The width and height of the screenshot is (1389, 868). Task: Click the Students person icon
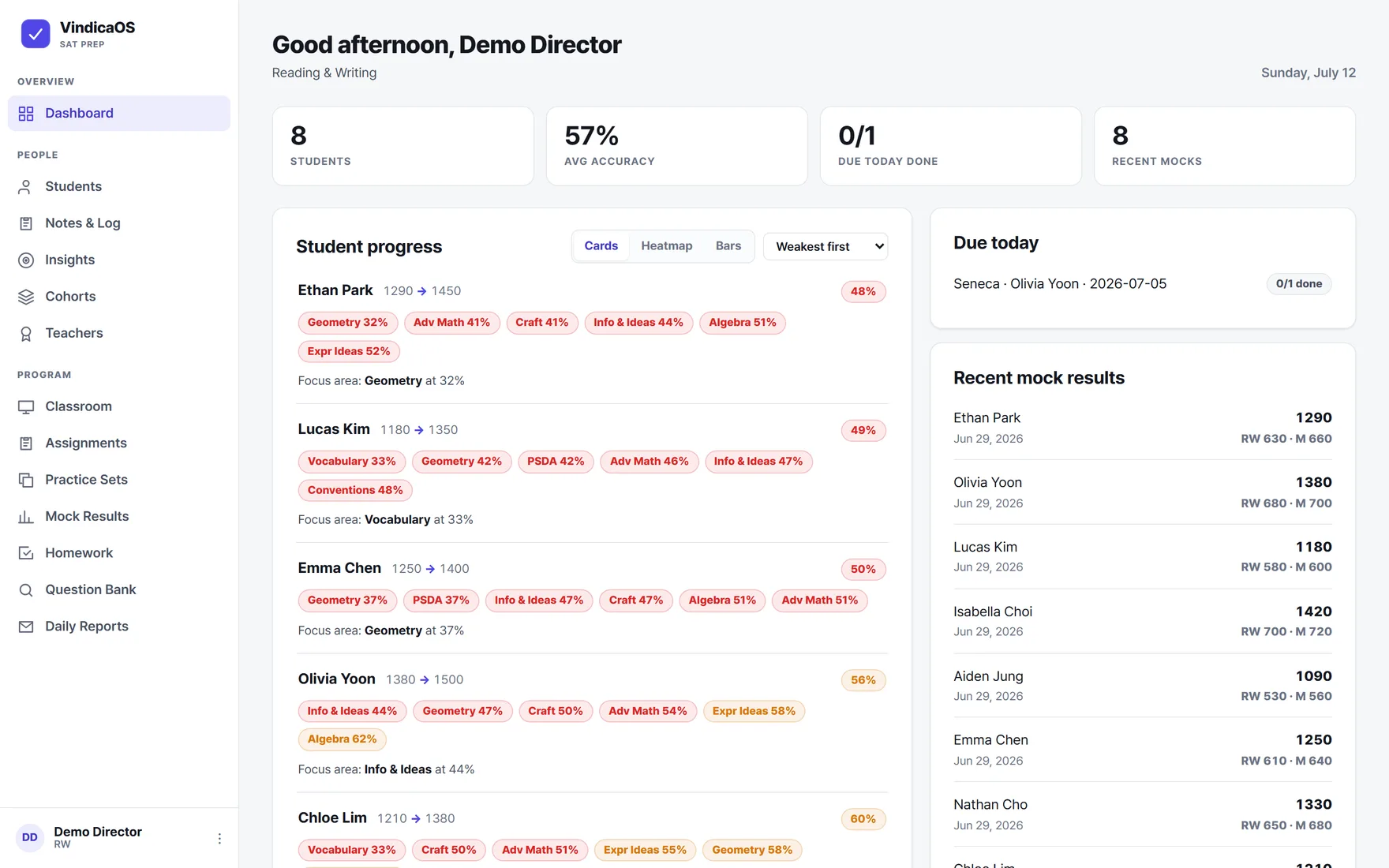click(x=26, y=187)
